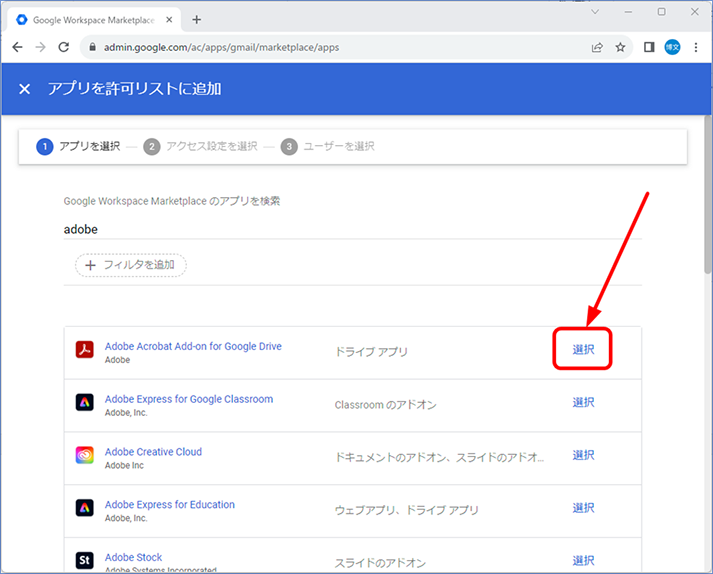Open Adobe Express for Google Classroom link

[x=189, y=399]
